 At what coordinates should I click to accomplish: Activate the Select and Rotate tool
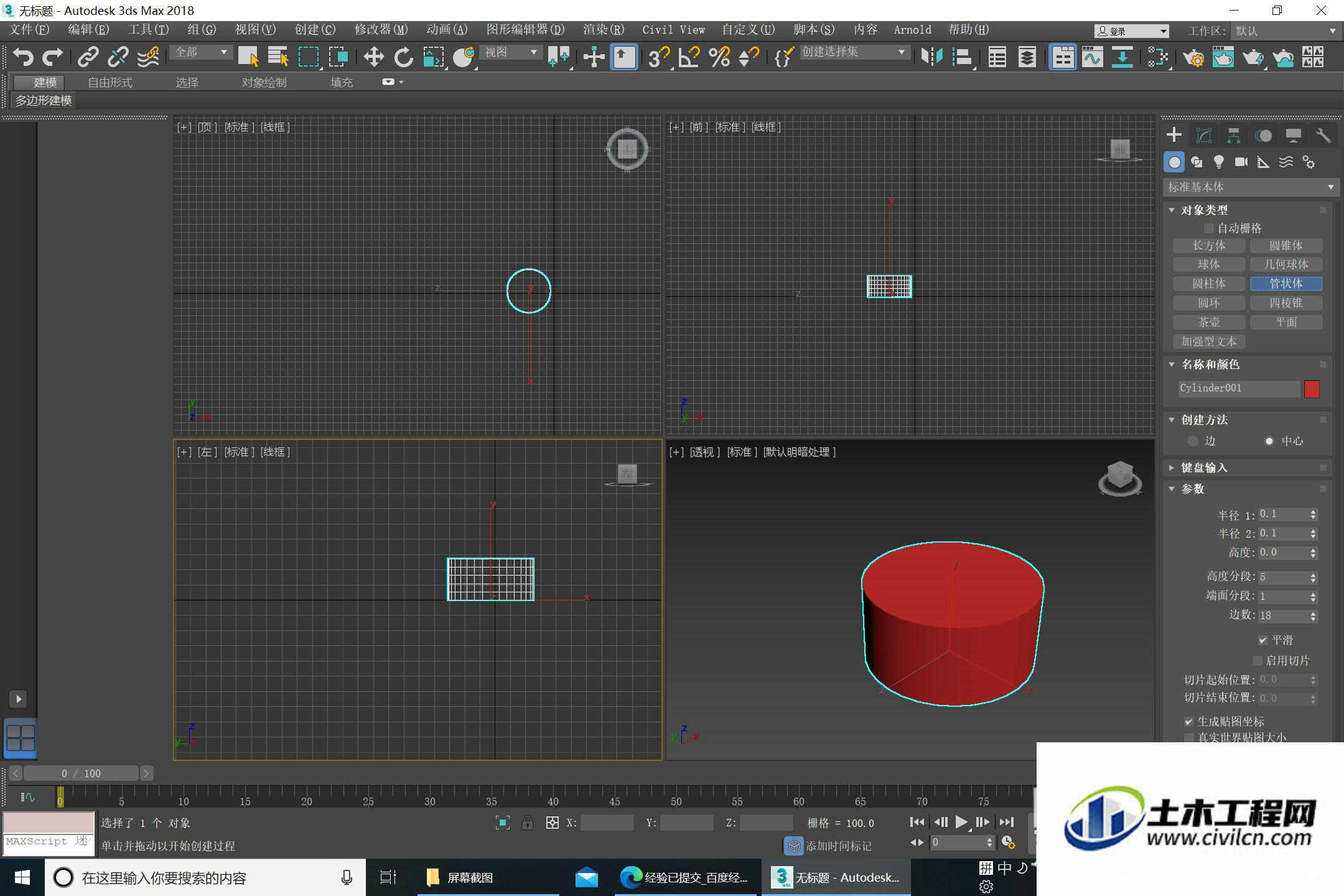click(404, 57)
